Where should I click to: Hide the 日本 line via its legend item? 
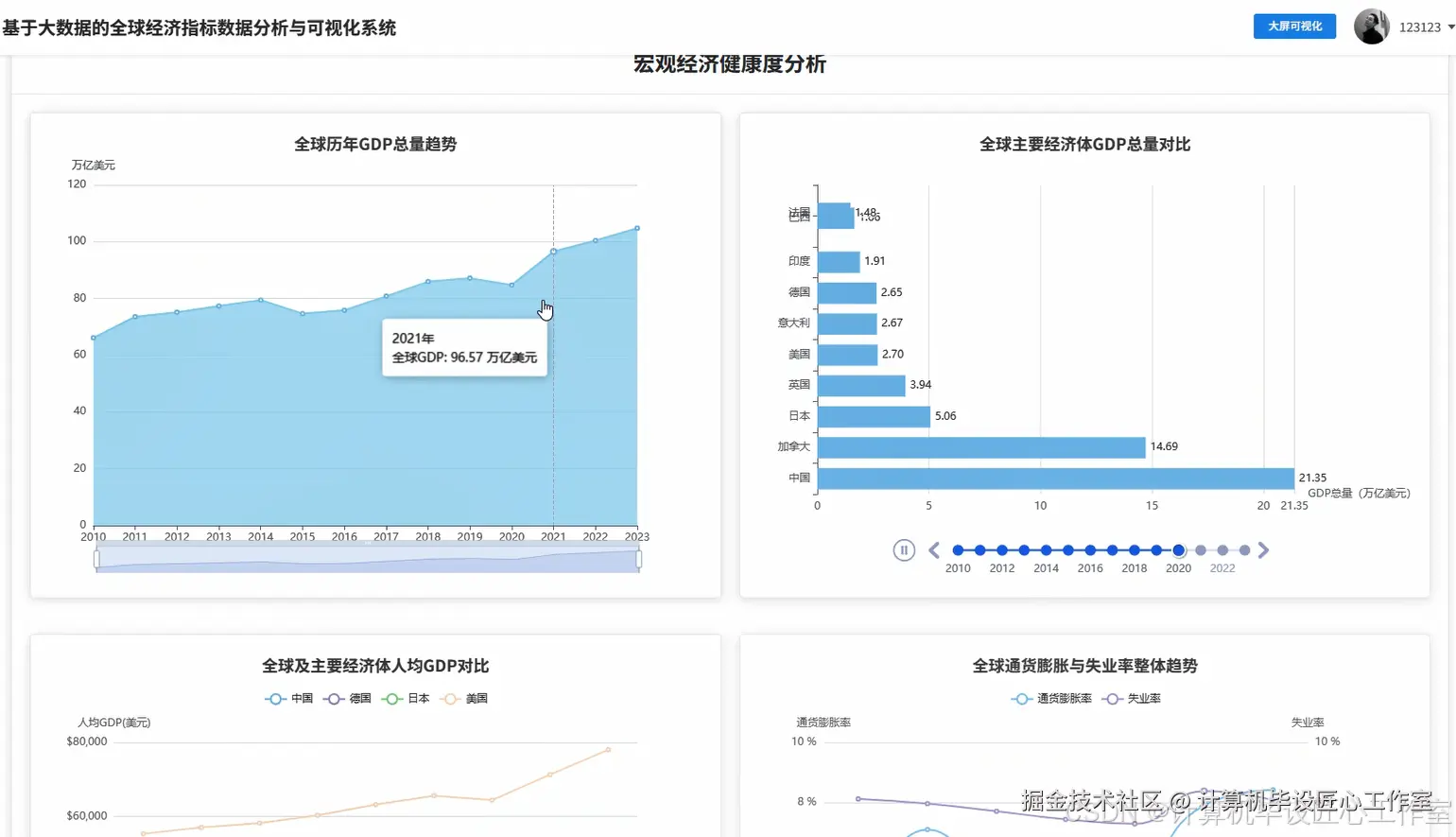406,698
